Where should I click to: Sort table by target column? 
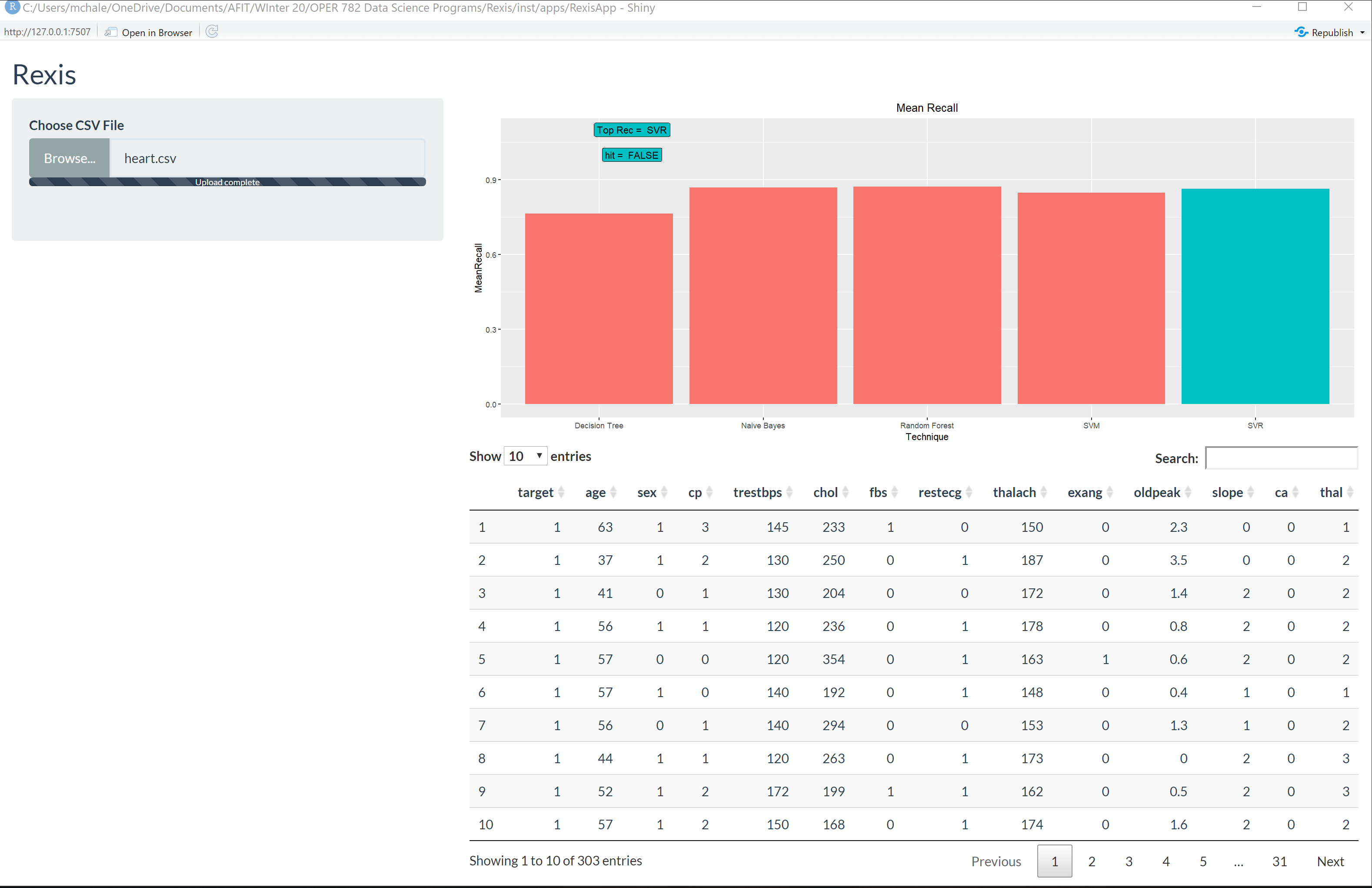[541, 492]
